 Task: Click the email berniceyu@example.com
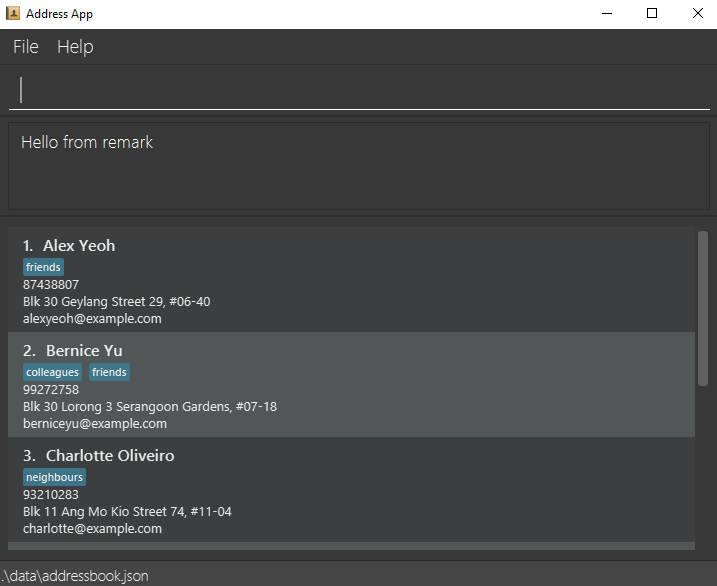tap(95, 424)
